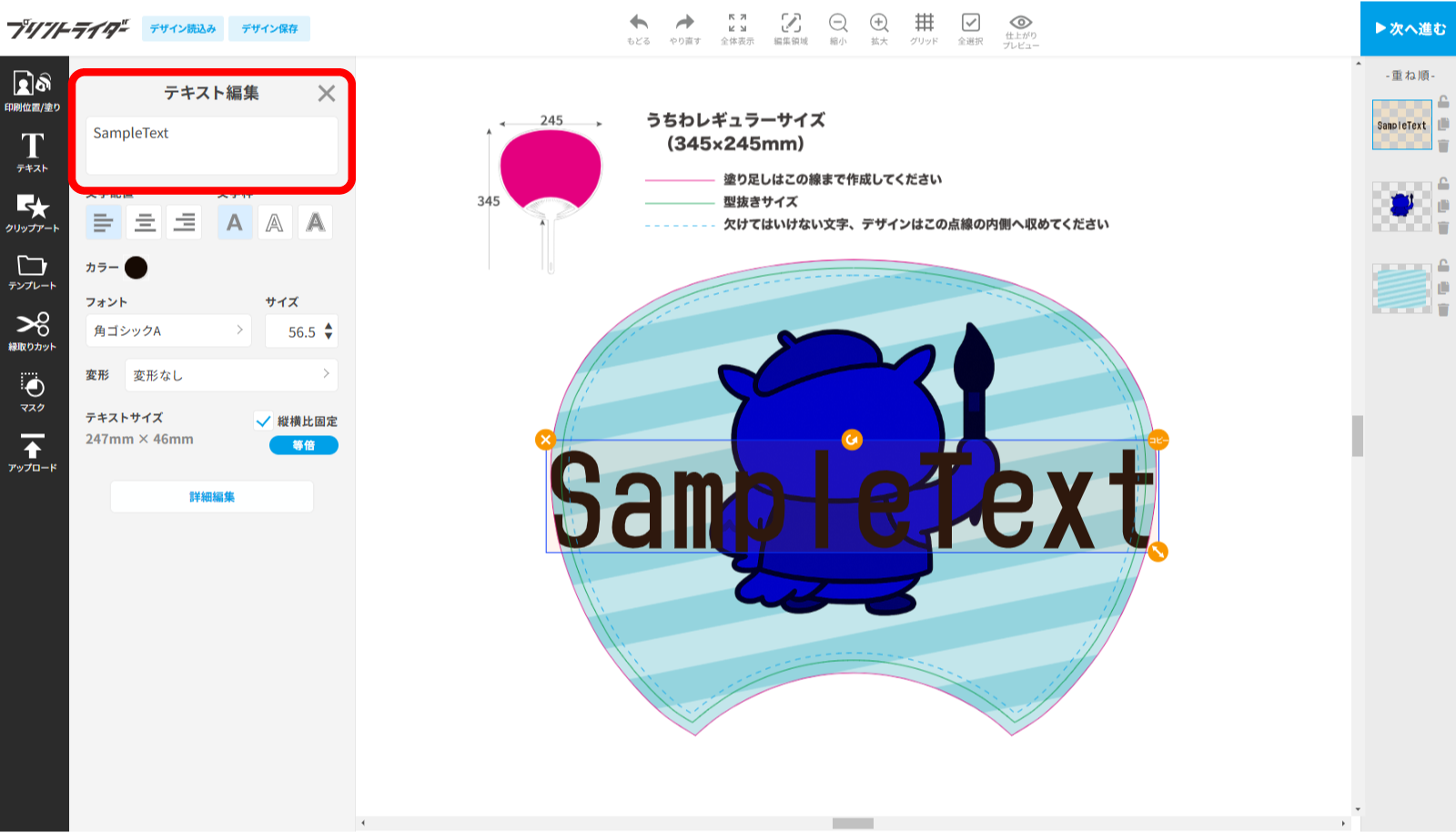Open 詳細編集 detailed editing
Viewport: 1456px width, 833px height.
click(x=212, y=497)
